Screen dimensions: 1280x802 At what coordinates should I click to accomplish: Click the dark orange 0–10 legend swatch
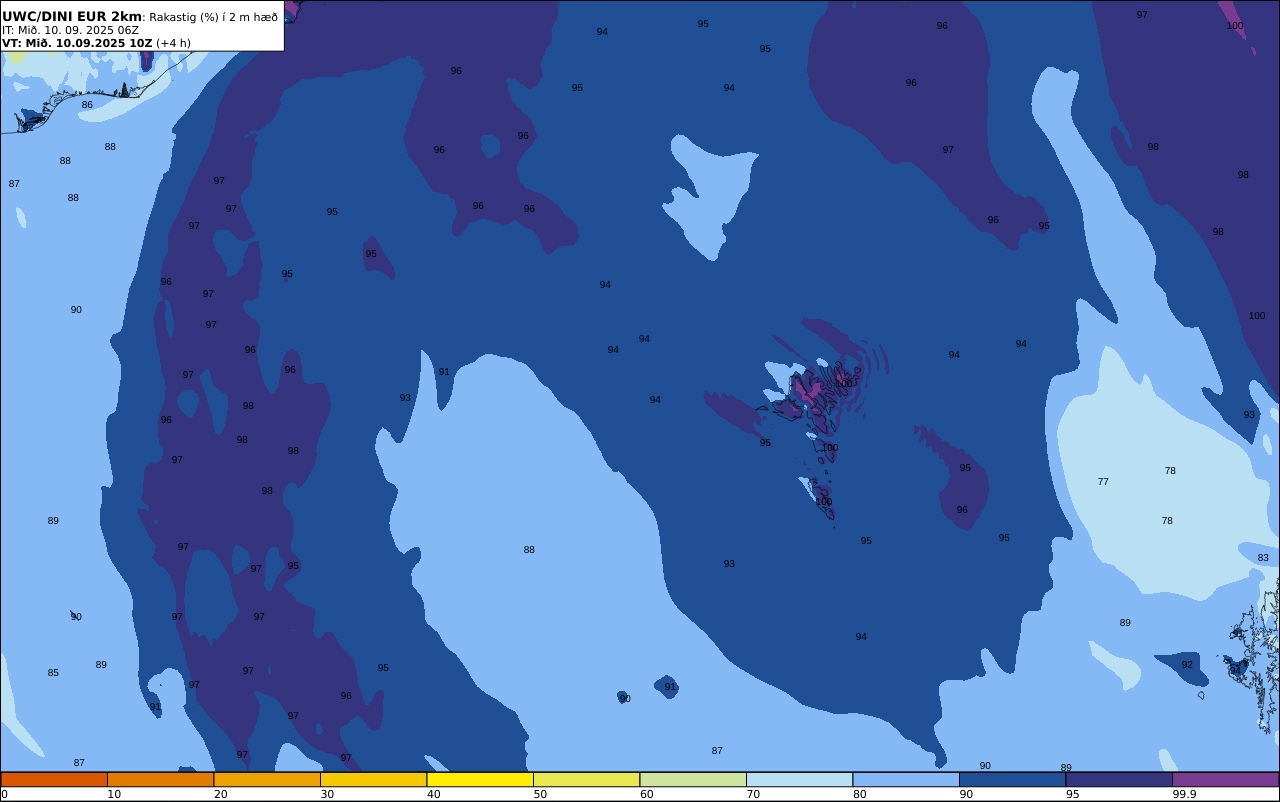click(54, 779)
